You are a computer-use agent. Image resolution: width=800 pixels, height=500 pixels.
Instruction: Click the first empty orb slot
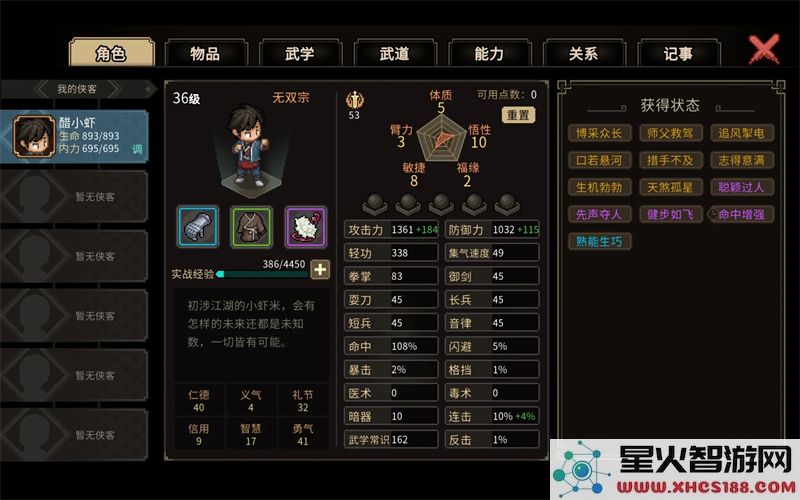(x=375, y=204)
